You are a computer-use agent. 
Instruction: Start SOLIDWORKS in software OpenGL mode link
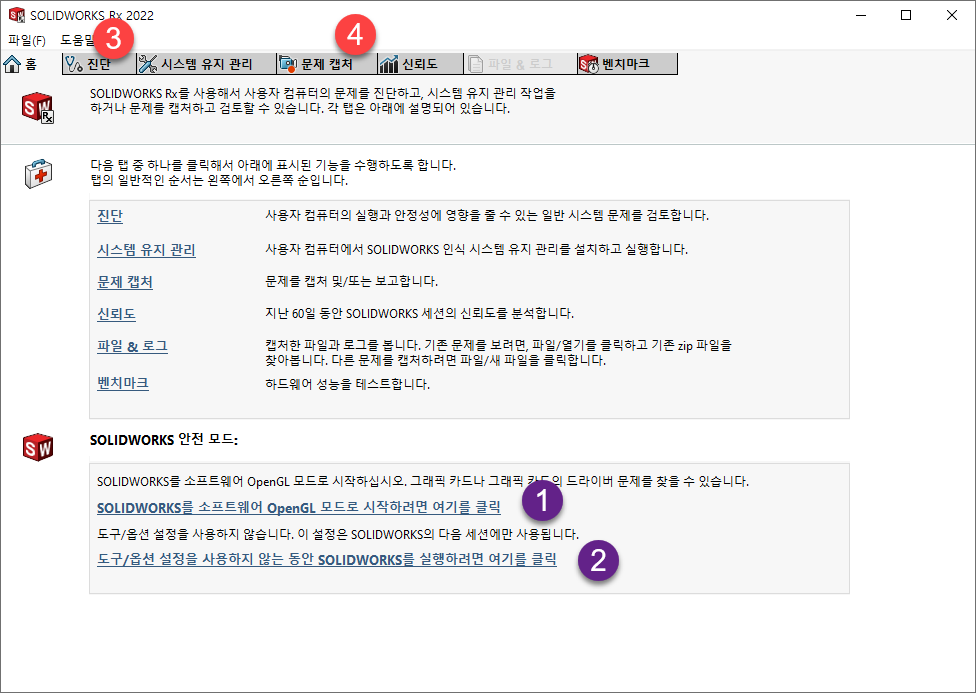click(299, 507)
